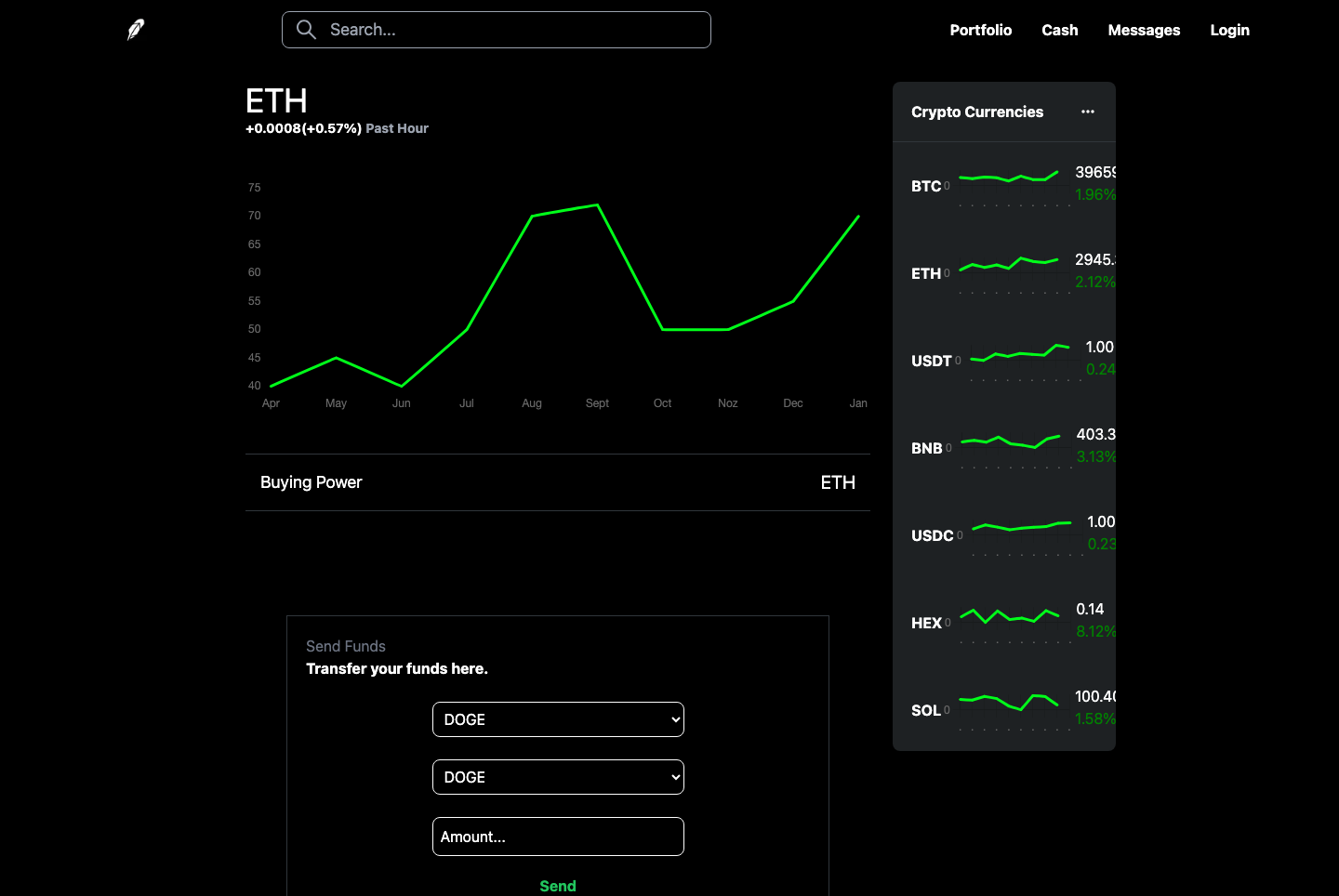Click the search magnifying glass icon
Image resolution: width=1339 pixels, height=896 pixels.
coord(306,29)
